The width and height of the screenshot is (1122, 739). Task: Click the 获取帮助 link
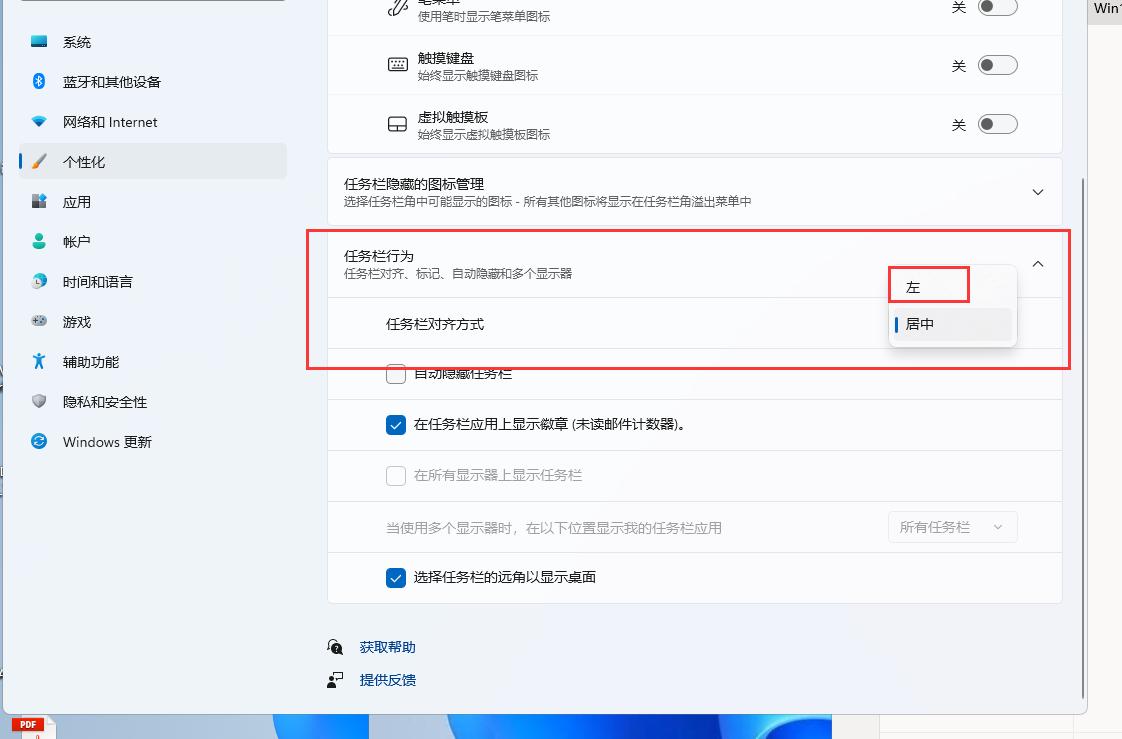tap(387, 647)
